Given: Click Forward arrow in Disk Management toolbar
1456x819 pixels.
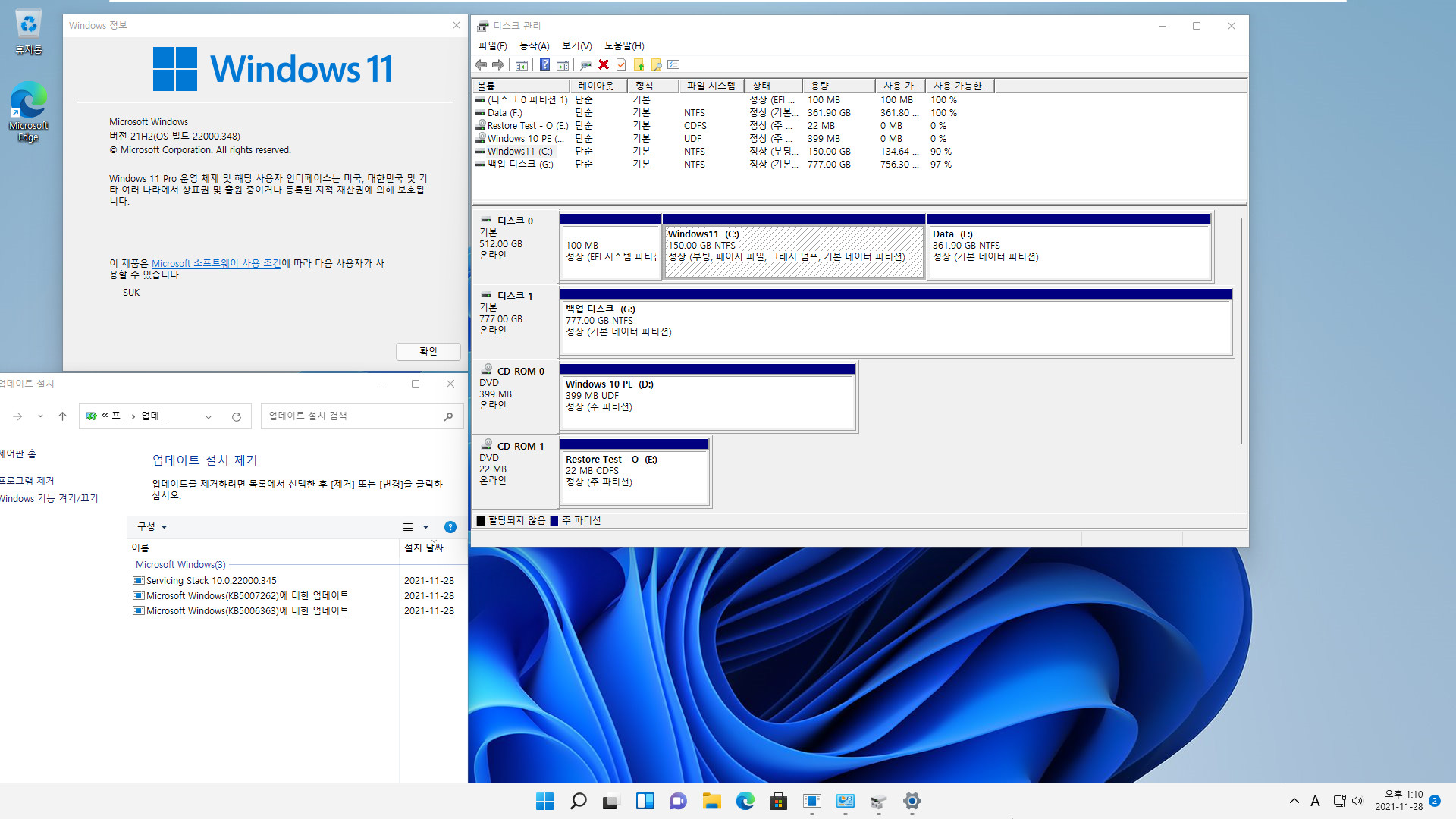Looking at the screenshot, I should (x=498, y=65).
